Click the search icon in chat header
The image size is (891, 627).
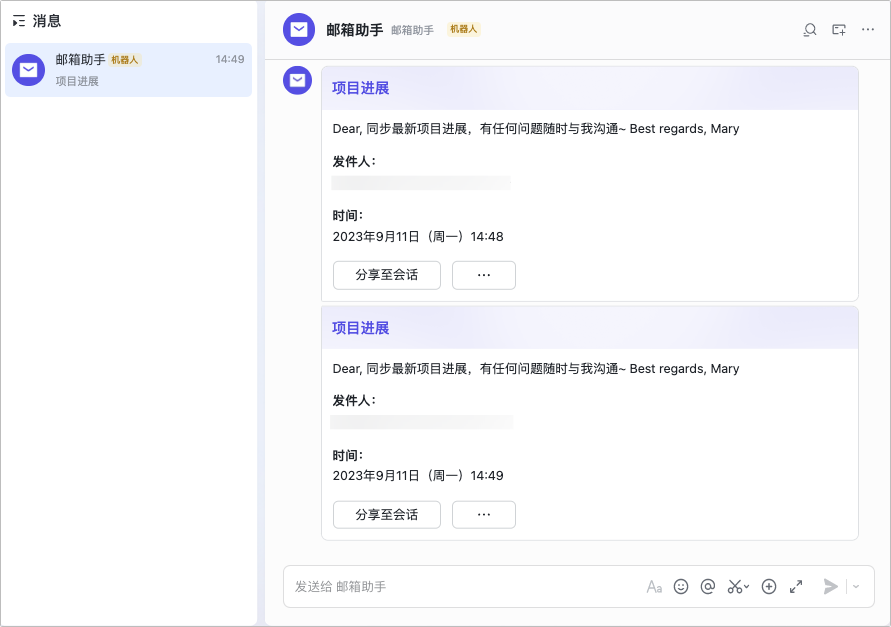point(810,30)
